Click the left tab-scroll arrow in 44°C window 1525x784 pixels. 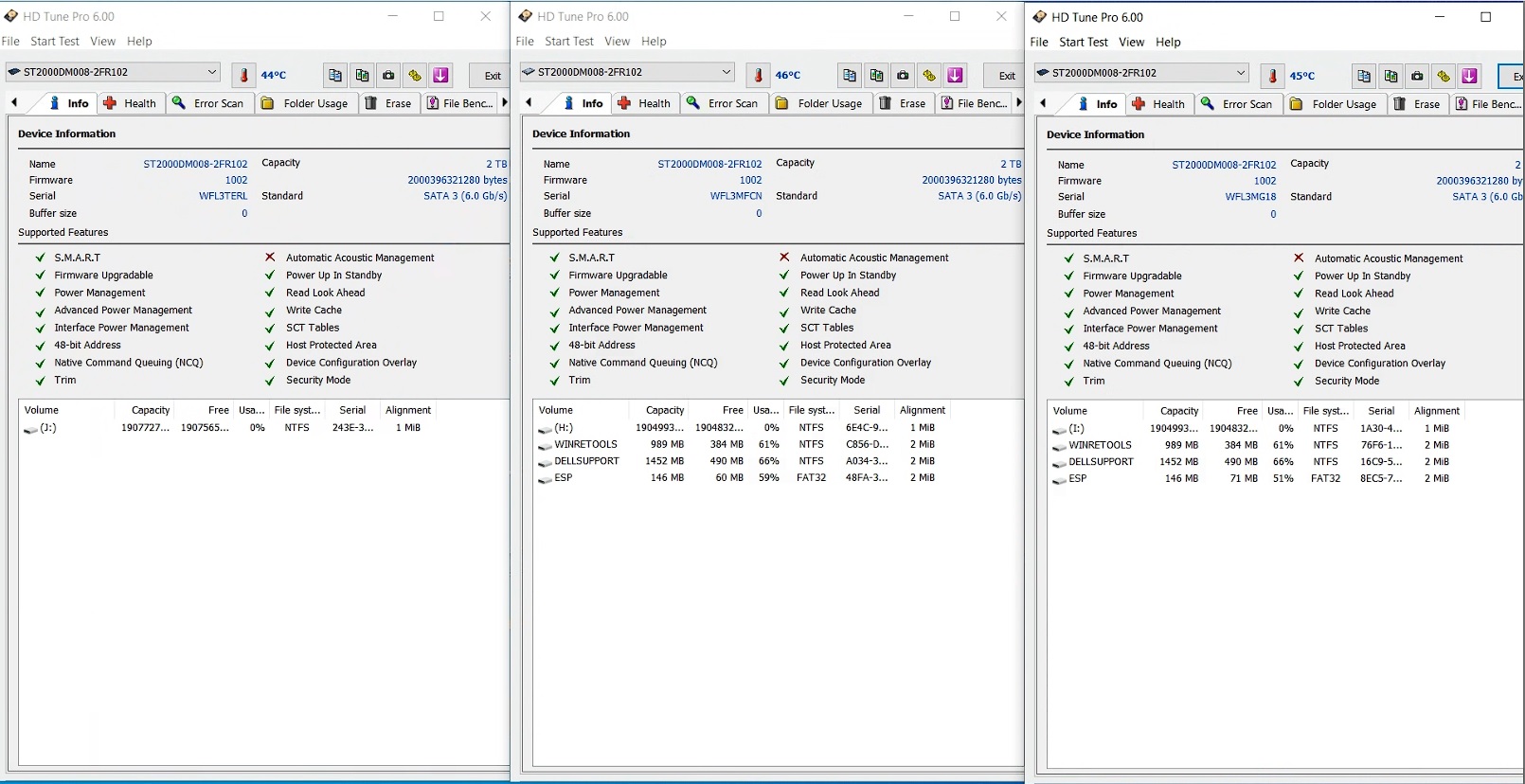[14, 102]
